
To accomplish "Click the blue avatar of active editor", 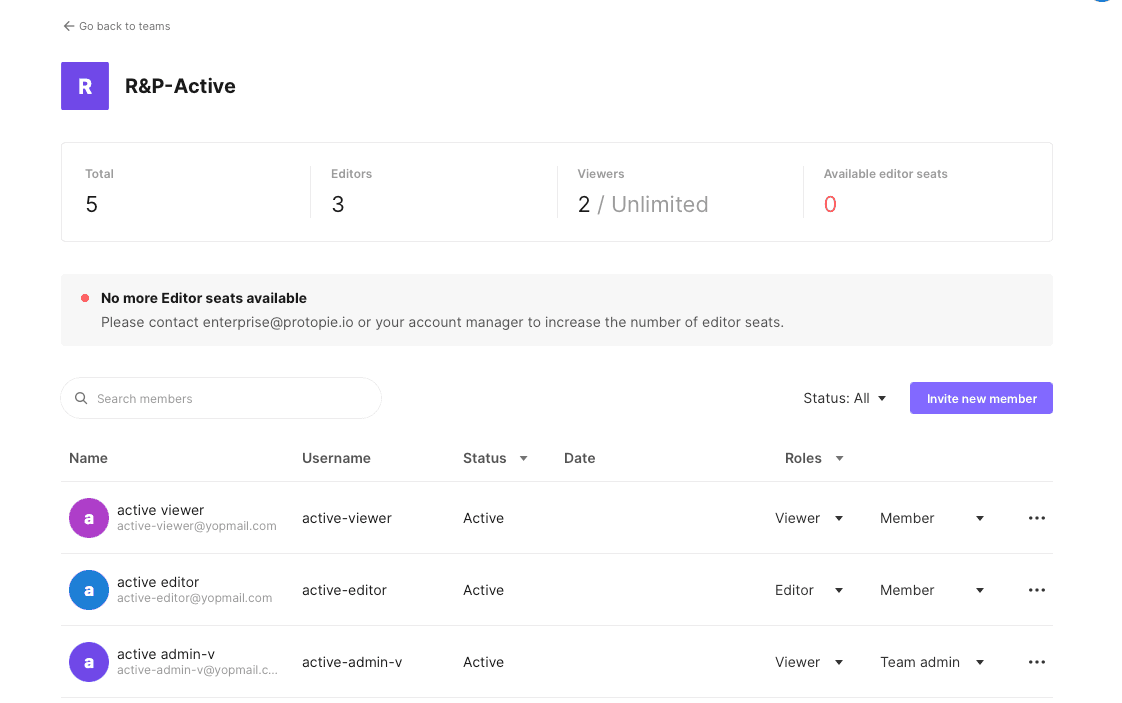I will point(88,590).
